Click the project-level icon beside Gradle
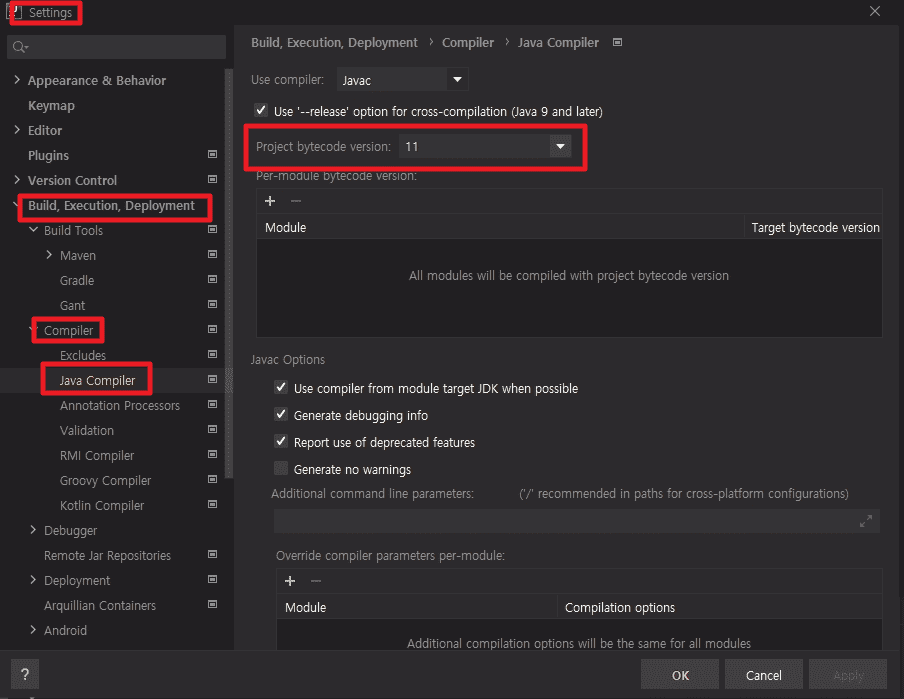 click(x=212, y=280)
